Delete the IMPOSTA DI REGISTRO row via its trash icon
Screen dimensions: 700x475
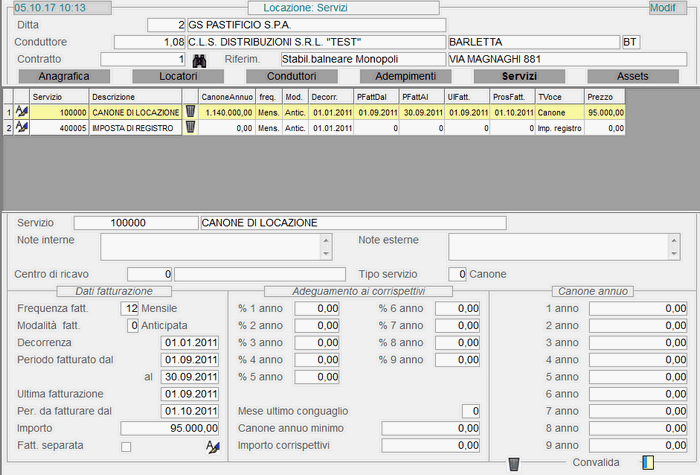coord(190,127)
